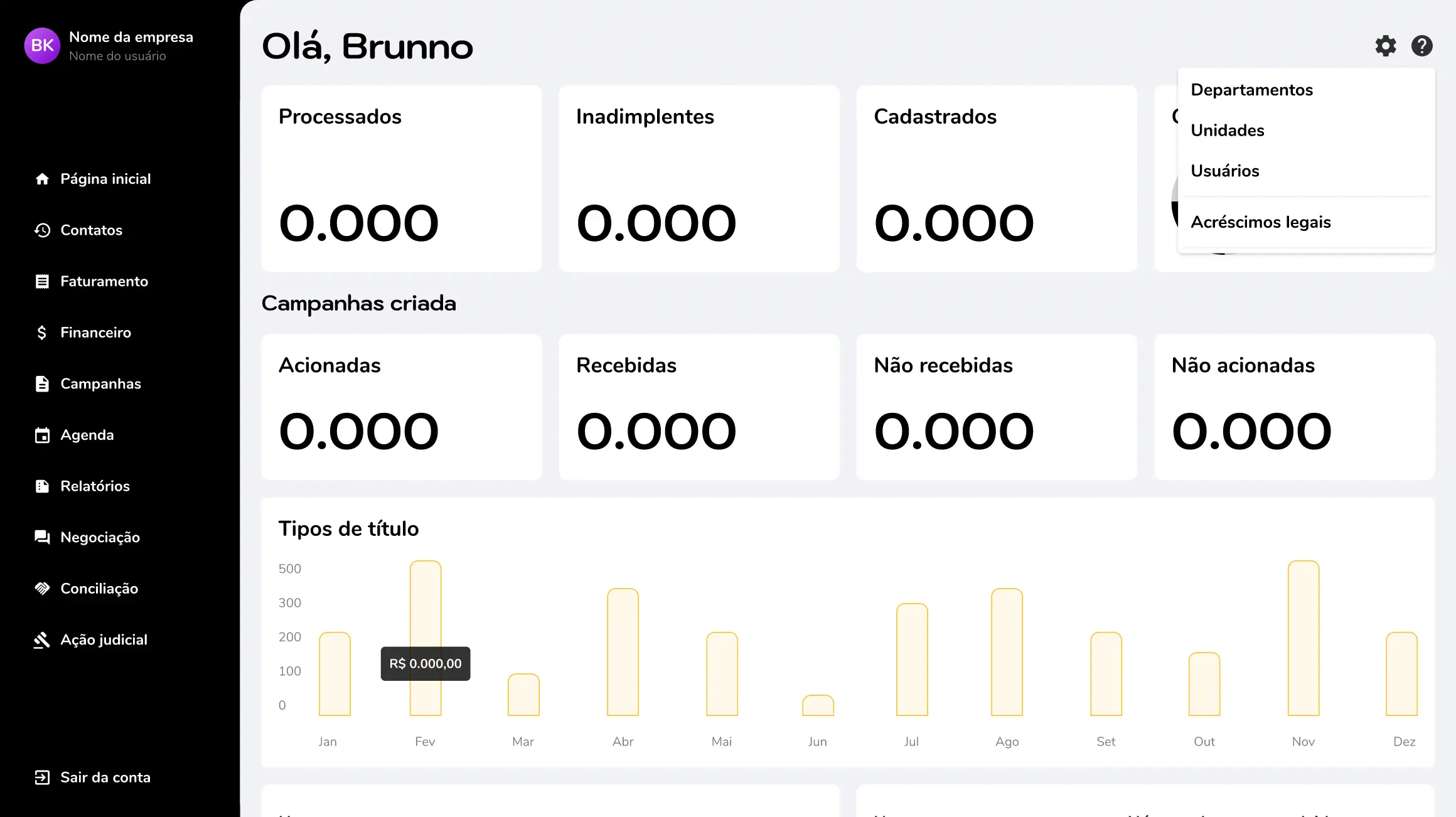Select the Negociação chat icon
This screenshot has height=817, width=1456.
(42, 537)
